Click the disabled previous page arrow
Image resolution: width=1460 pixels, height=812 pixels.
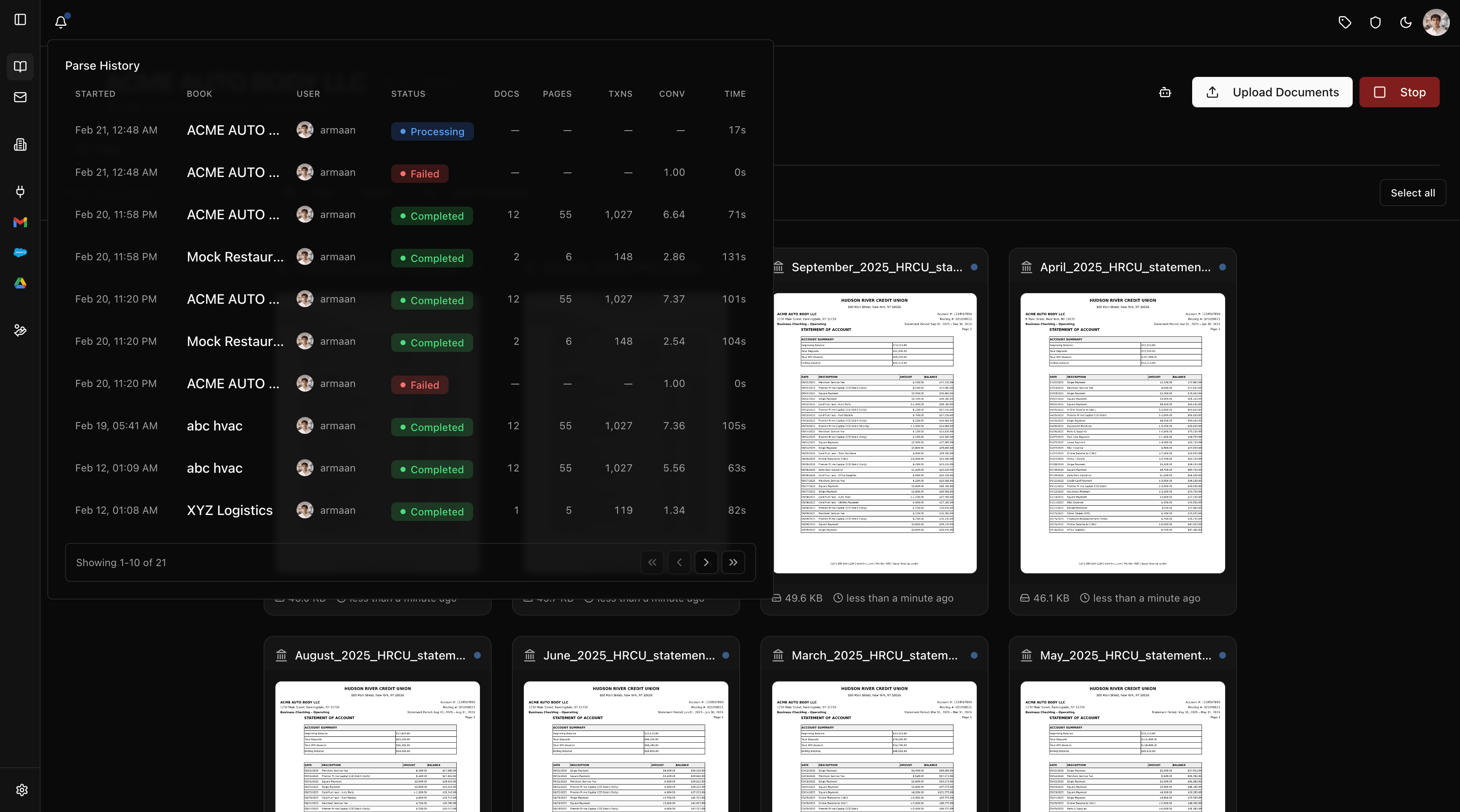coord(679,562)
